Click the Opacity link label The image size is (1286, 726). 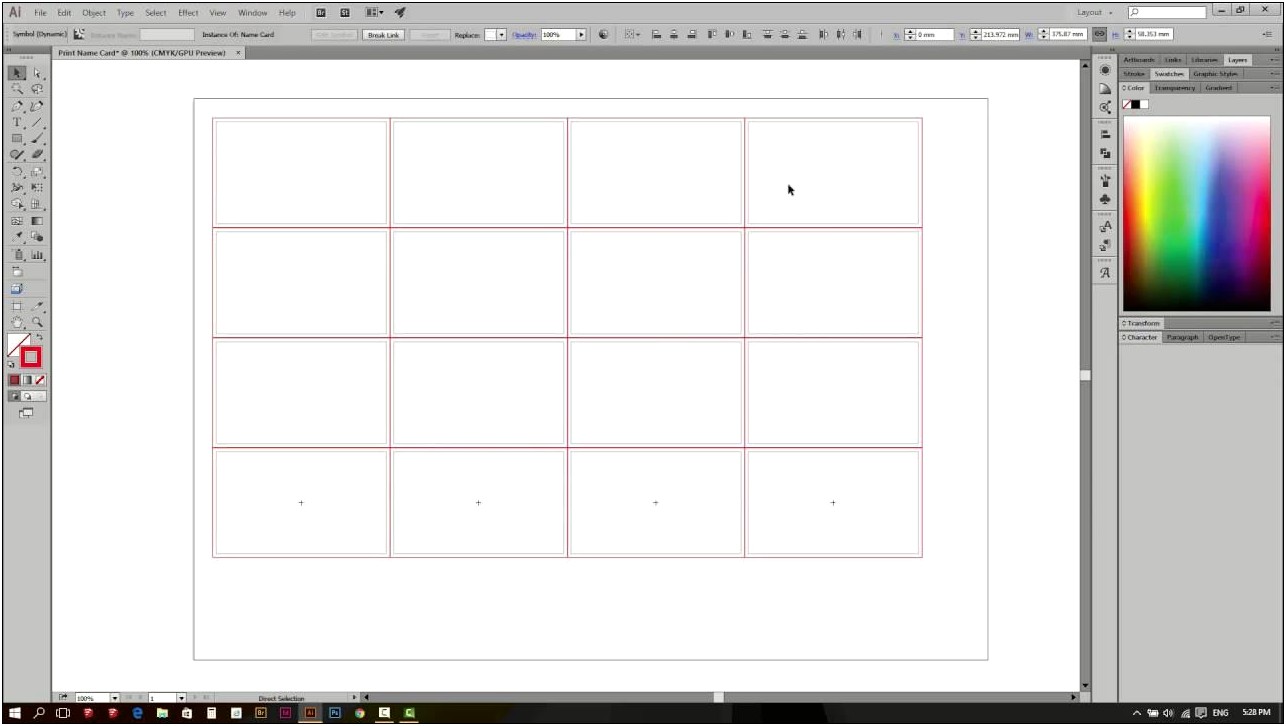click(x=524, y=34)
